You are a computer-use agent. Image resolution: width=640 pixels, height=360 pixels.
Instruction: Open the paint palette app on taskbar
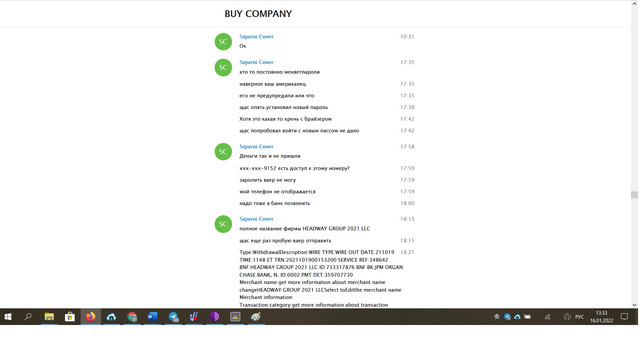pos(256,317)
